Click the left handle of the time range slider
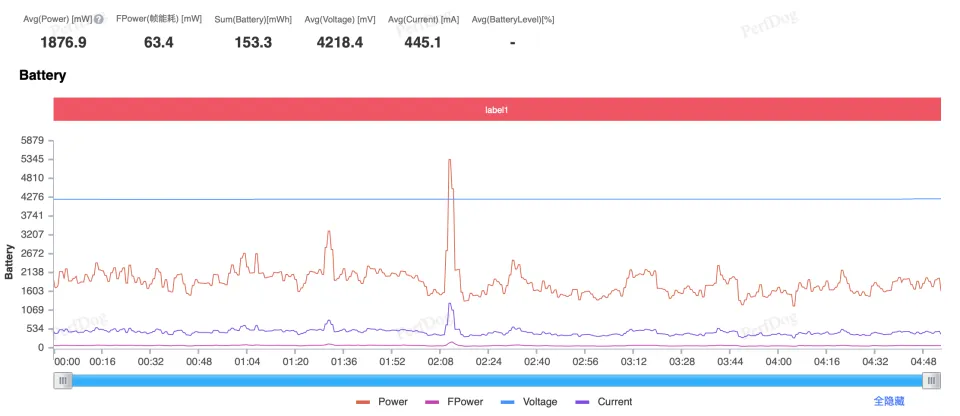Viewport: 960px width, 416px height. coord(64,380)
